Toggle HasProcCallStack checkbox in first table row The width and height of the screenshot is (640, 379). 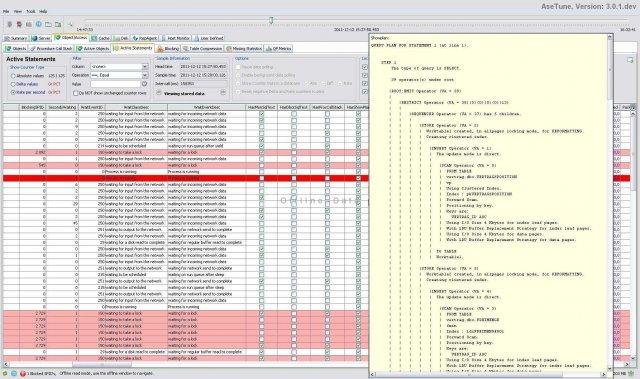[327, 114]
